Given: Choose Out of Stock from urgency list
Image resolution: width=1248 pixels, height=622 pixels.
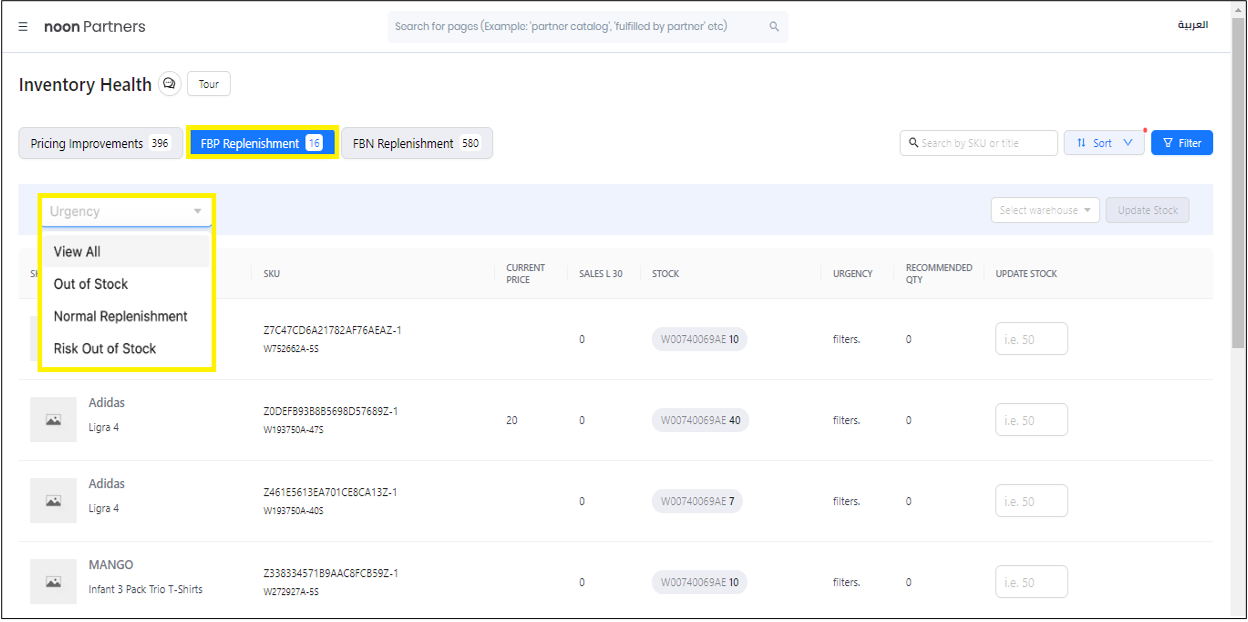Looking at the screenshot, I should coord(91,284).
